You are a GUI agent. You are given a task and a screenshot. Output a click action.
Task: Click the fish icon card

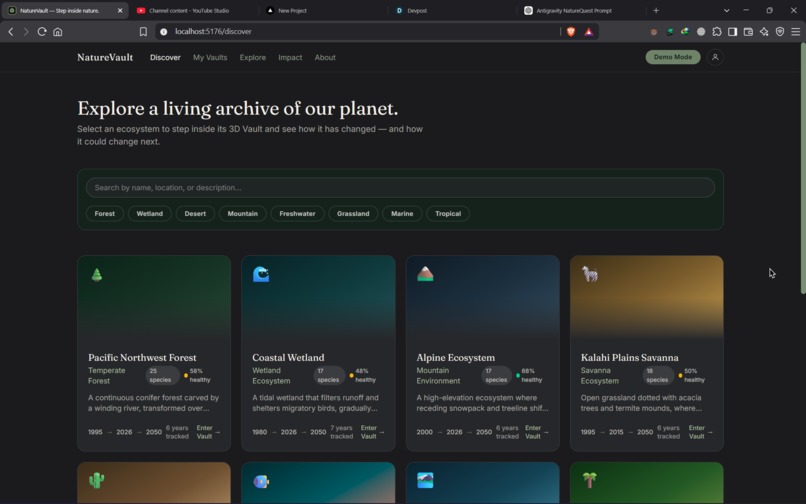tap(261, 481)
